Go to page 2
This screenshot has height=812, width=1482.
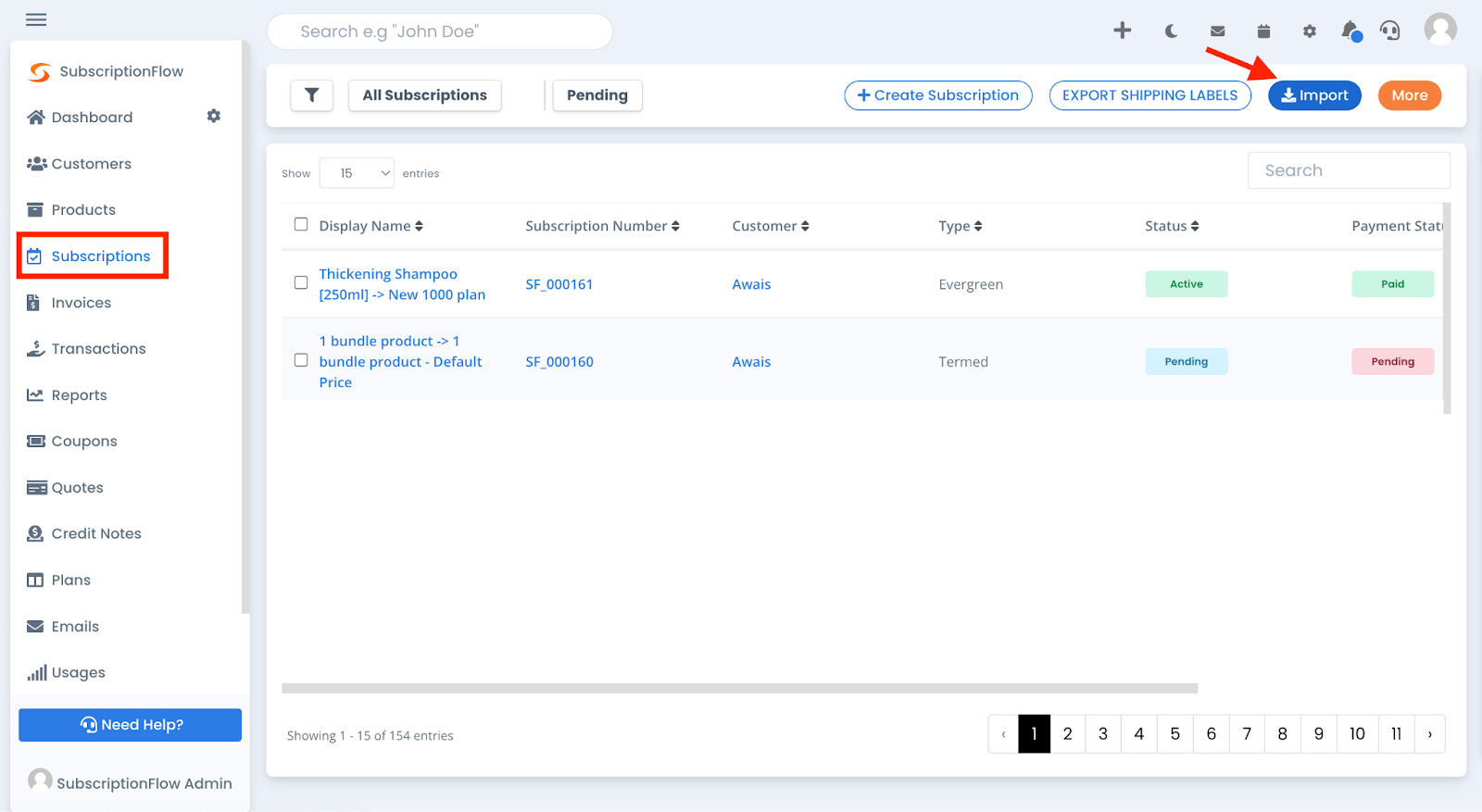1068,734
